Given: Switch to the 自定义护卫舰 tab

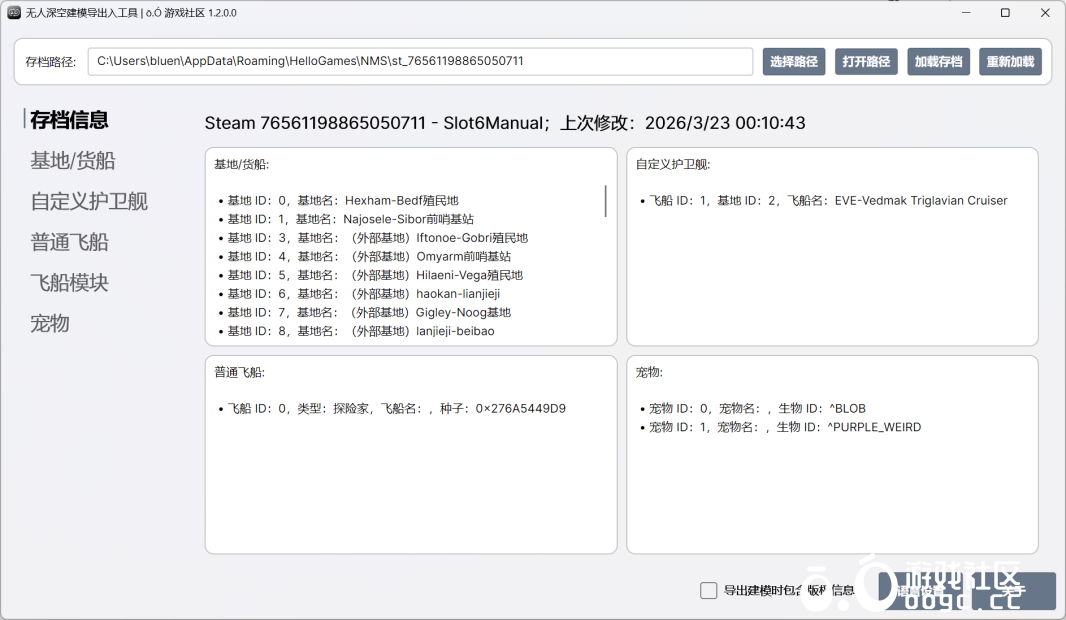Looking at the screenshot, I should coord(89,202).
